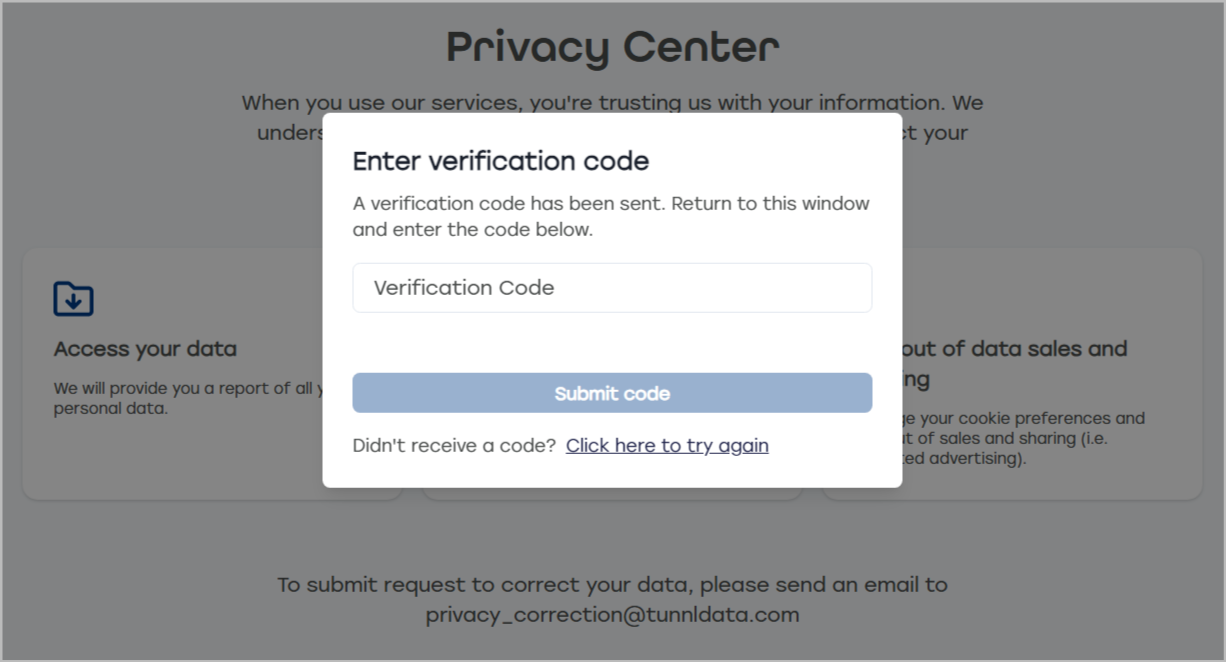The width and height of the screenshot is (1226, 662).
Task: Click the 'A verification code has been sent' message
Action: point(611,204)
